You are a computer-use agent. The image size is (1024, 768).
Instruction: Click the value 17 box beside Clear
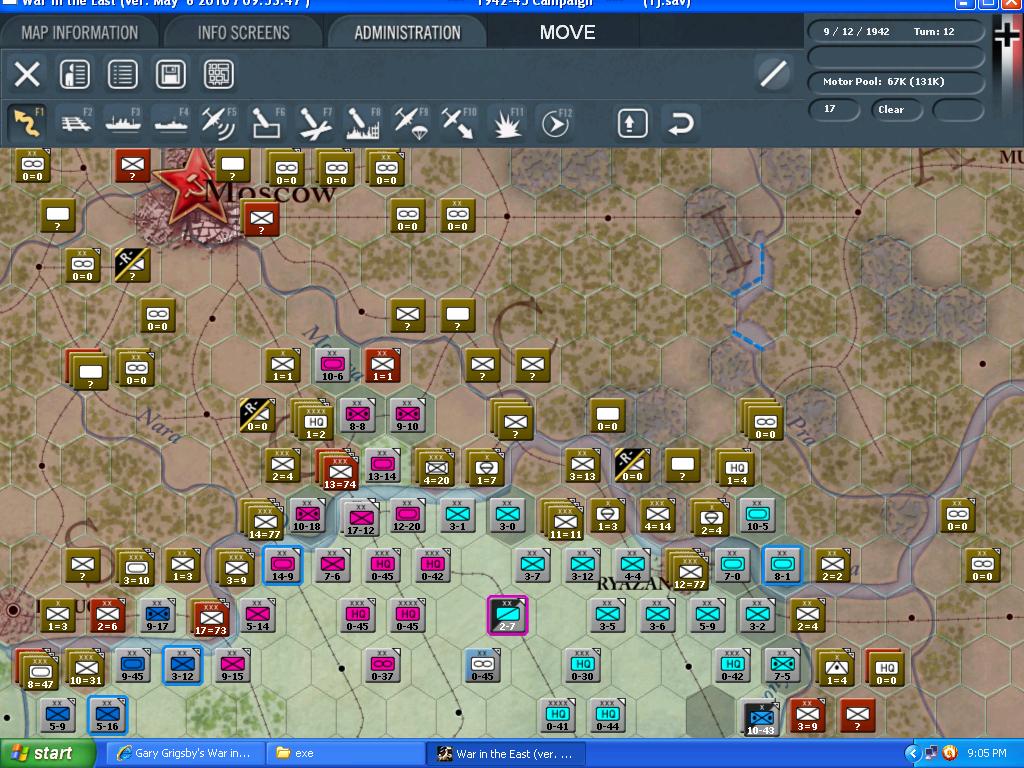[x=833, y=110]
